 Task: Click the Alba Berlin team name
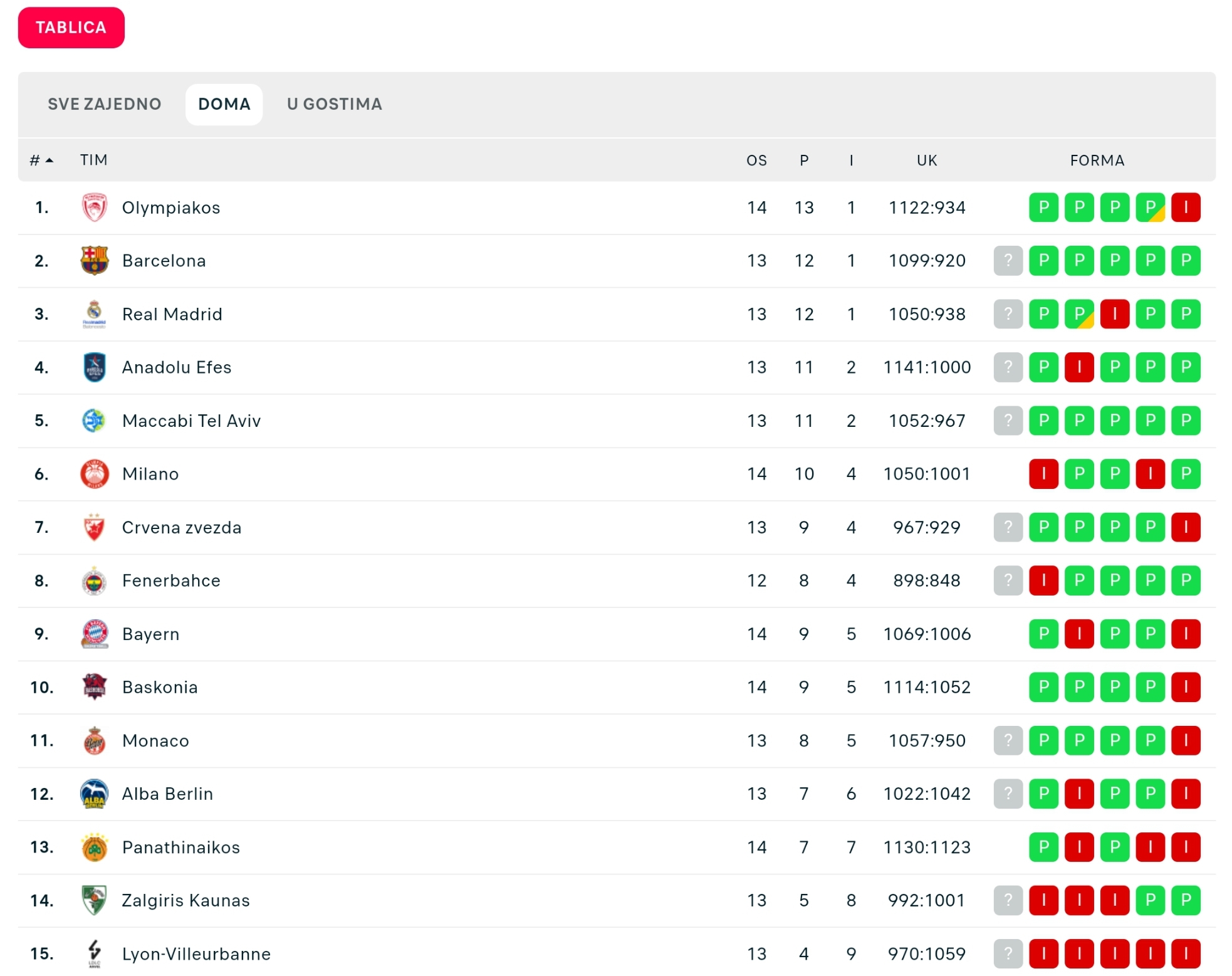pos(167,794)
